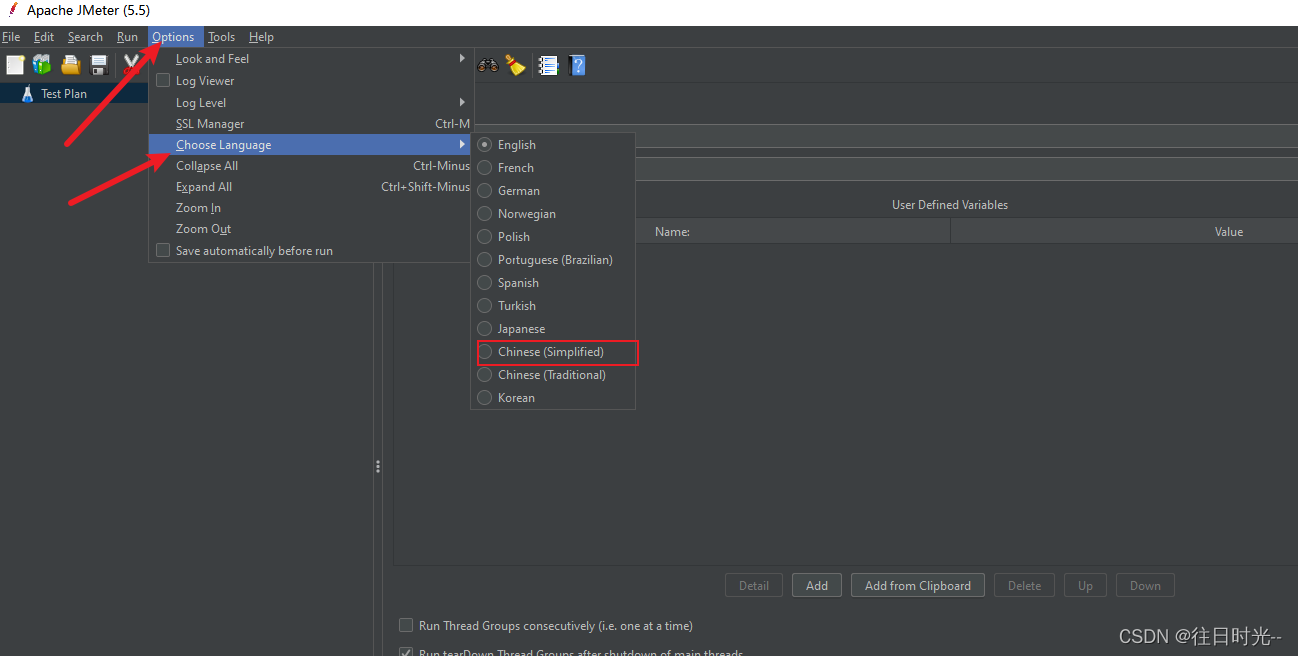
Task: Toggle Save automatically before run
Action: point(163,250)
